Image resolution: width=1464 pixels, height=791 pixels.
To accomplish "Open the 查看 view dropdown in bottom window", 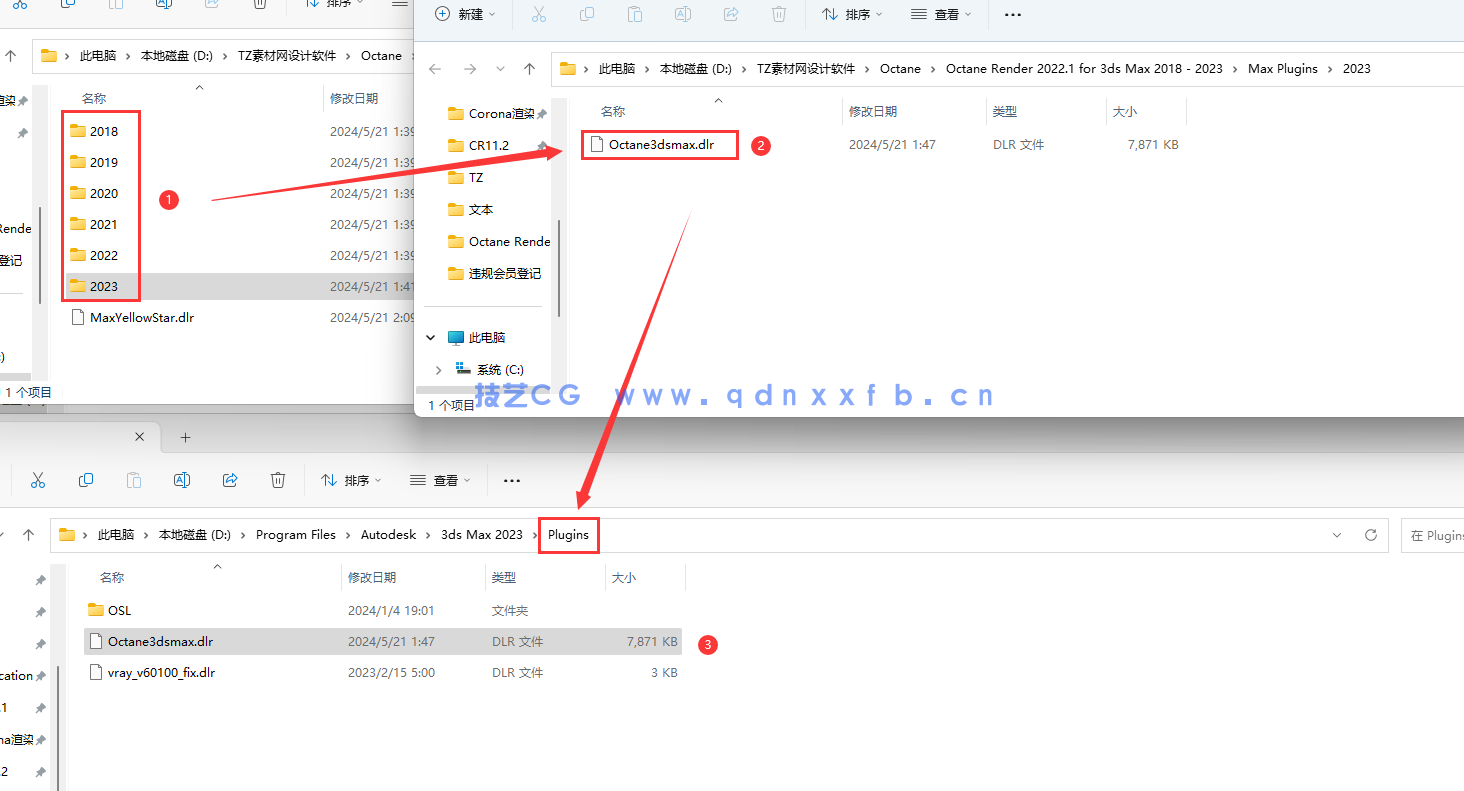I will coord(439,481).
